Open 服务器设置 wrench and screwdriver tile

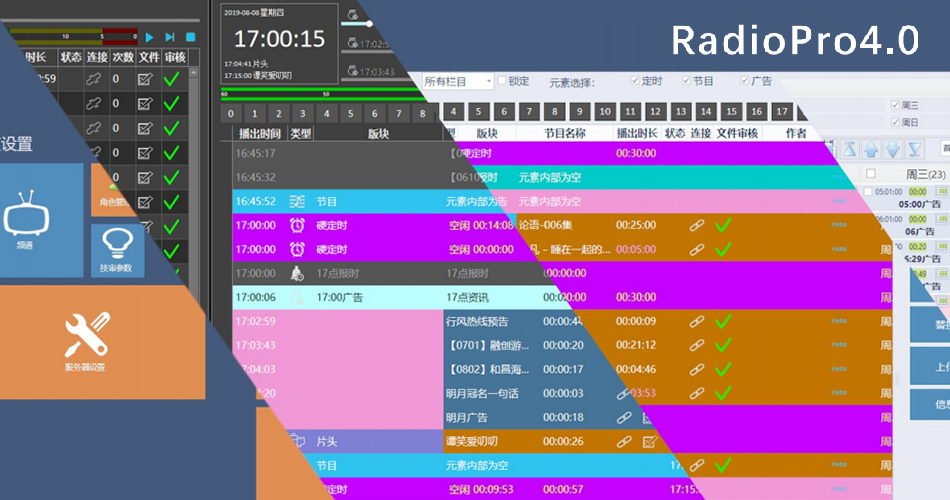pyautogui.click(x=86, y=339)
